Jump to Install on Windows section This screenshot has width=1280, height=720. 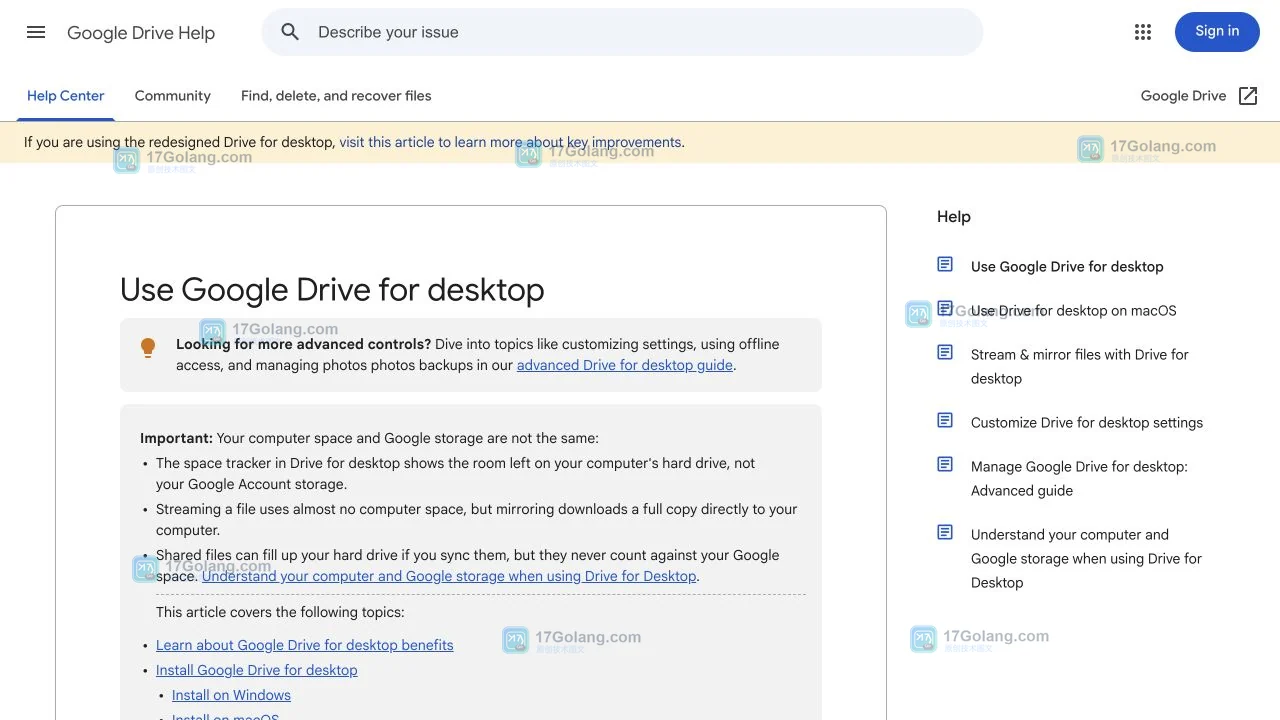click(x=231, y=695)
